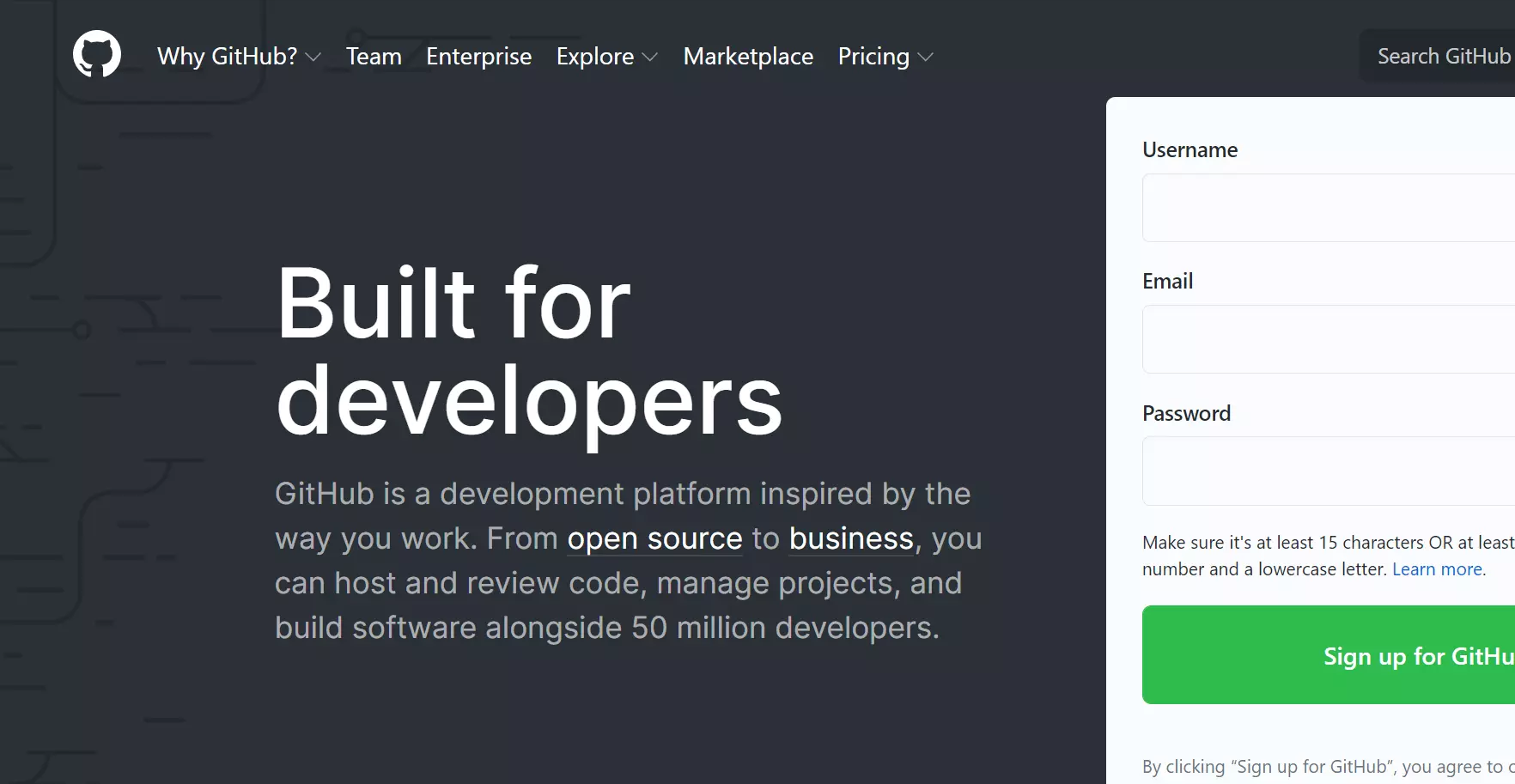The height and width of the screenshot is (784, 1515).
Task: Click the 'By clicking Sign up' terms text
Action: click(1329, 767)
